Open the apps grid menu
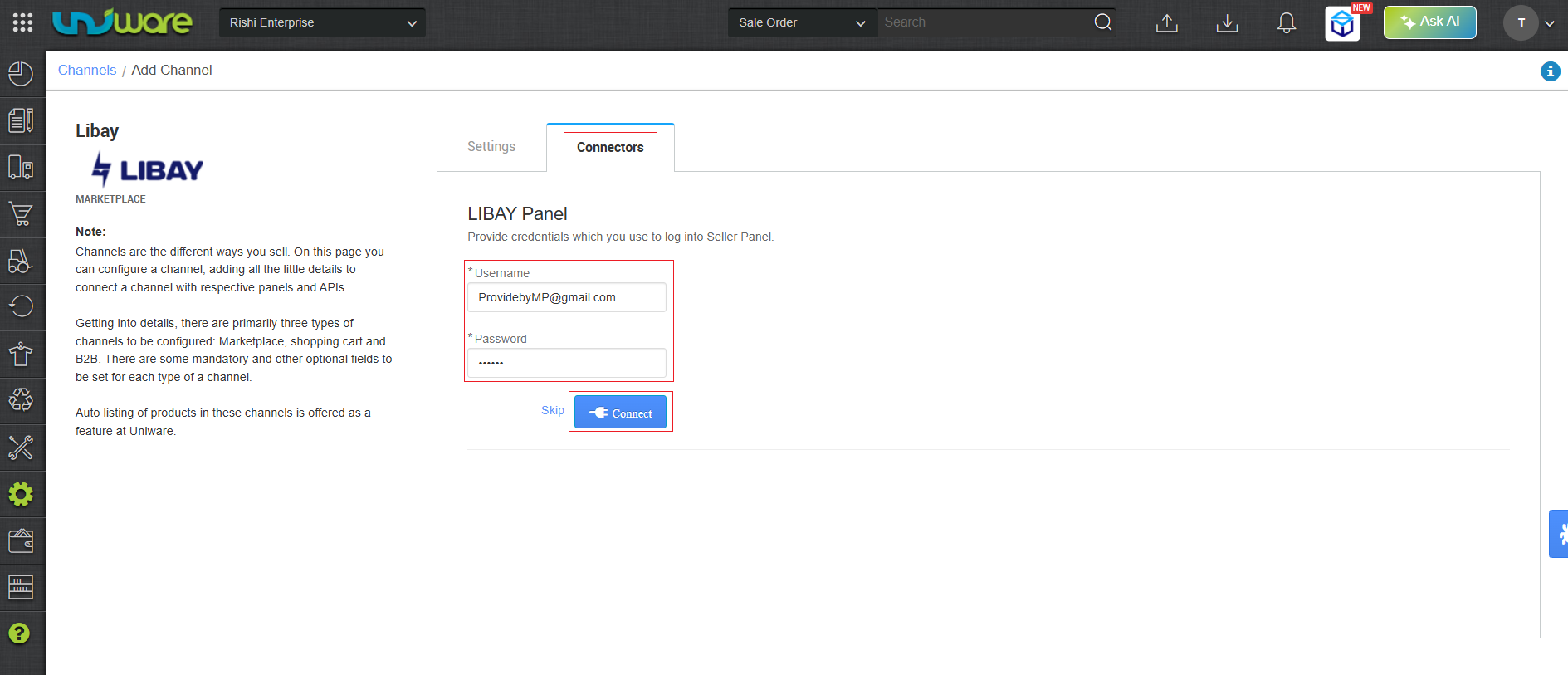Image resolution: width=1568 pixels, height=675 pixels. coord(22,22)
